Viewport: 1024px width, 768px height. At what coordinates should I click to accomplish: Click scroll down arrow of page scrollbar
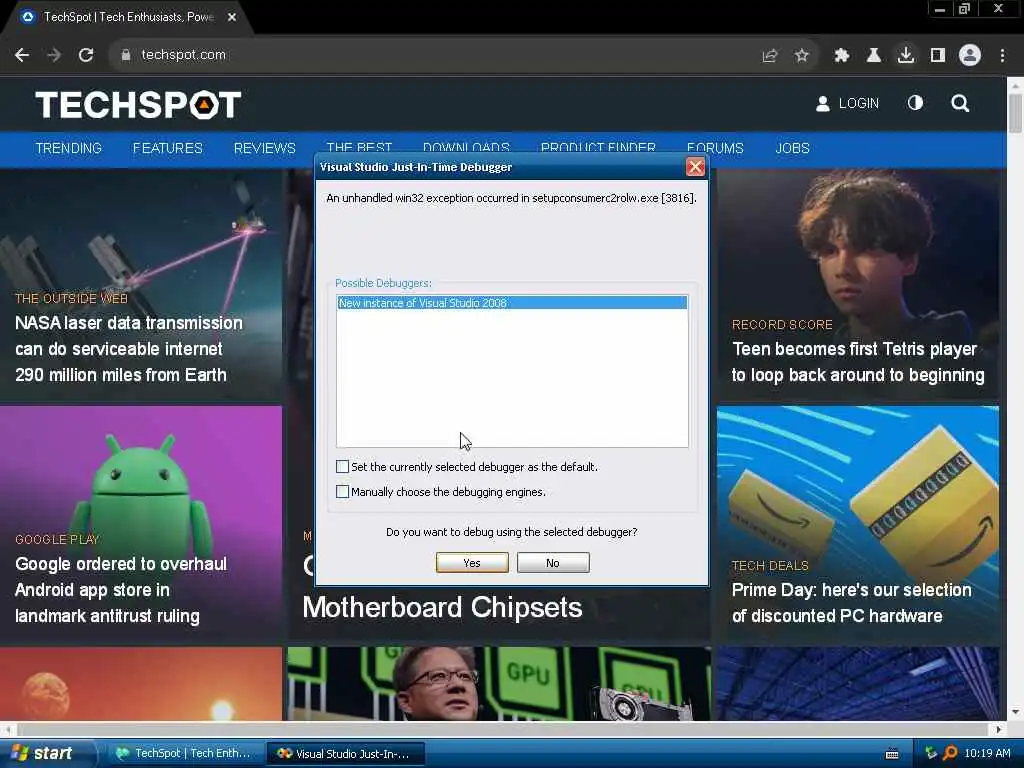(1015, 712)
